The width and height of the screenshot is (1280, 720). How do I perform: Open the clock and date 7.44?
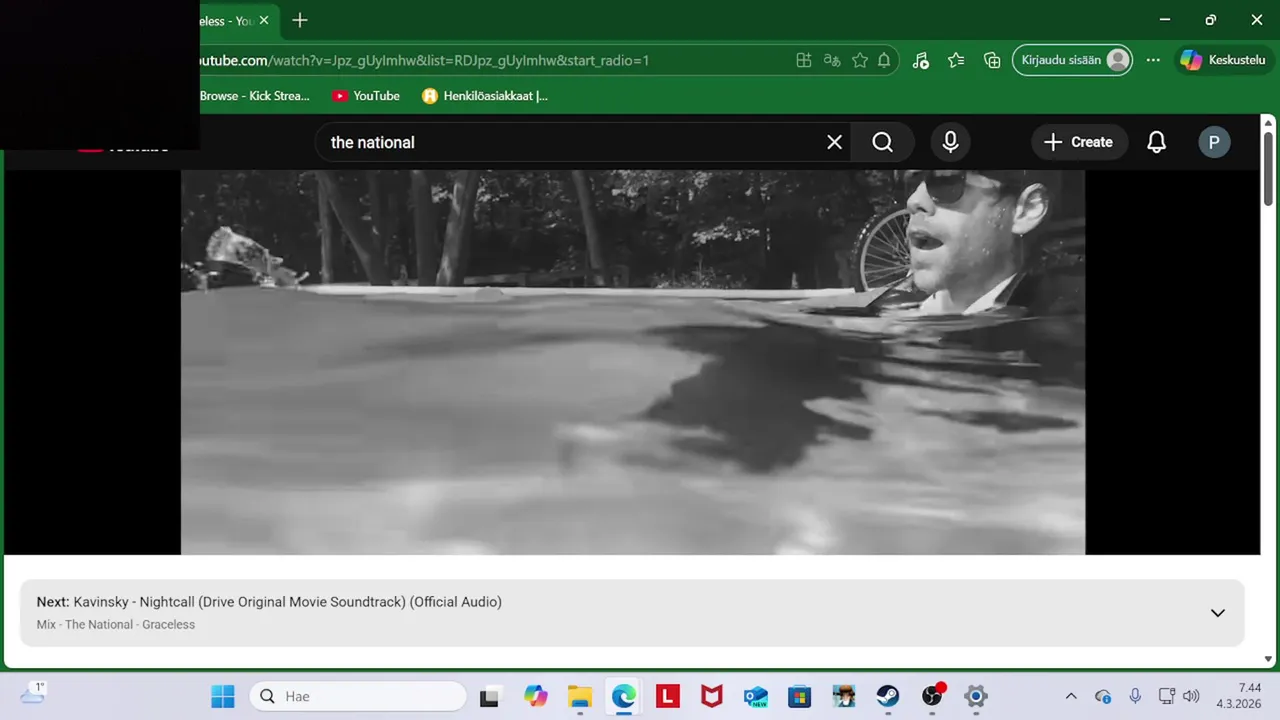[x=1238, y=696]
